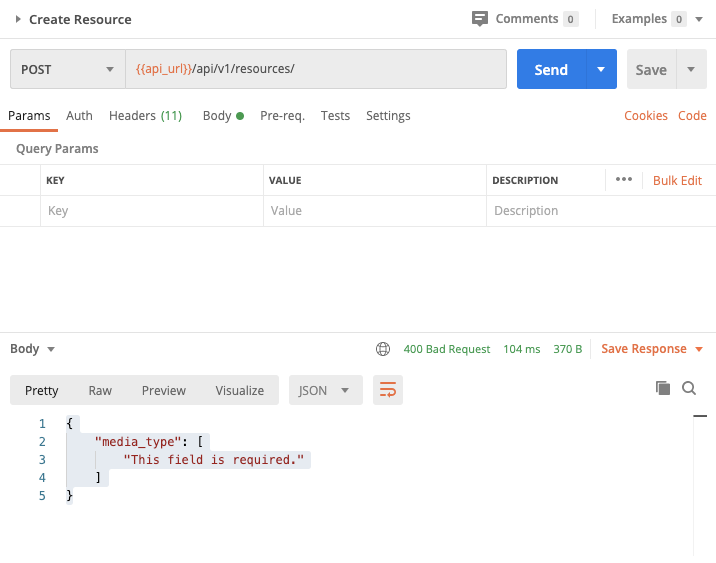Click the request URL field
Screen dimensions: 716x563
316,69
